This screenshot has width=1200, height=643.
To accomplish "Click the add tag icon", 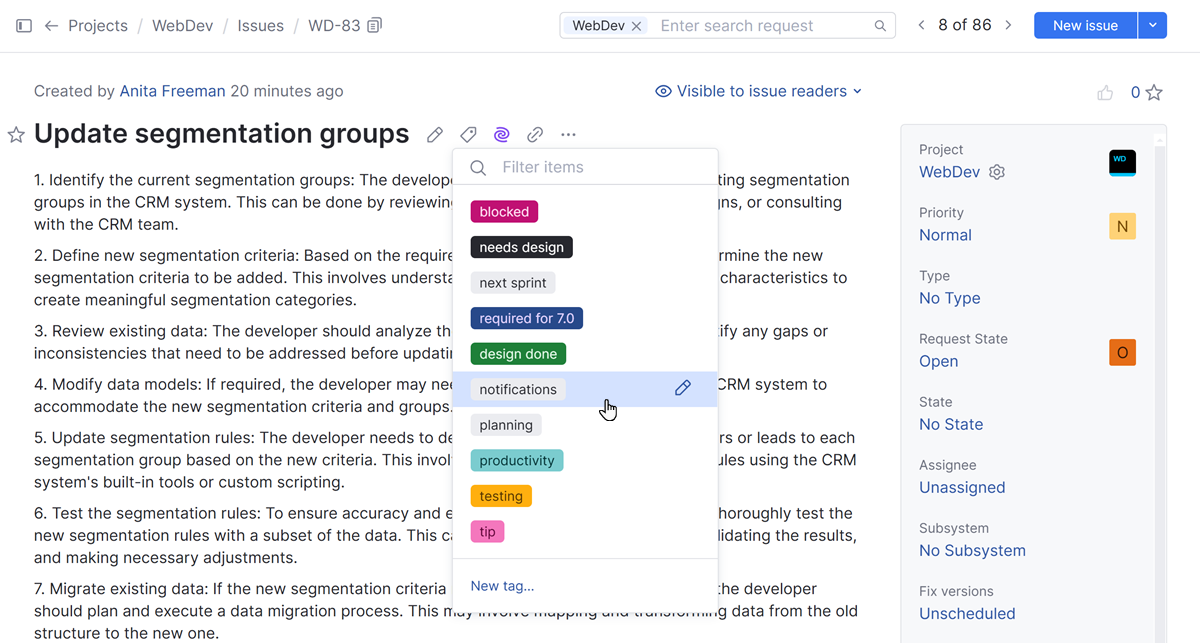I will (468, 135).
